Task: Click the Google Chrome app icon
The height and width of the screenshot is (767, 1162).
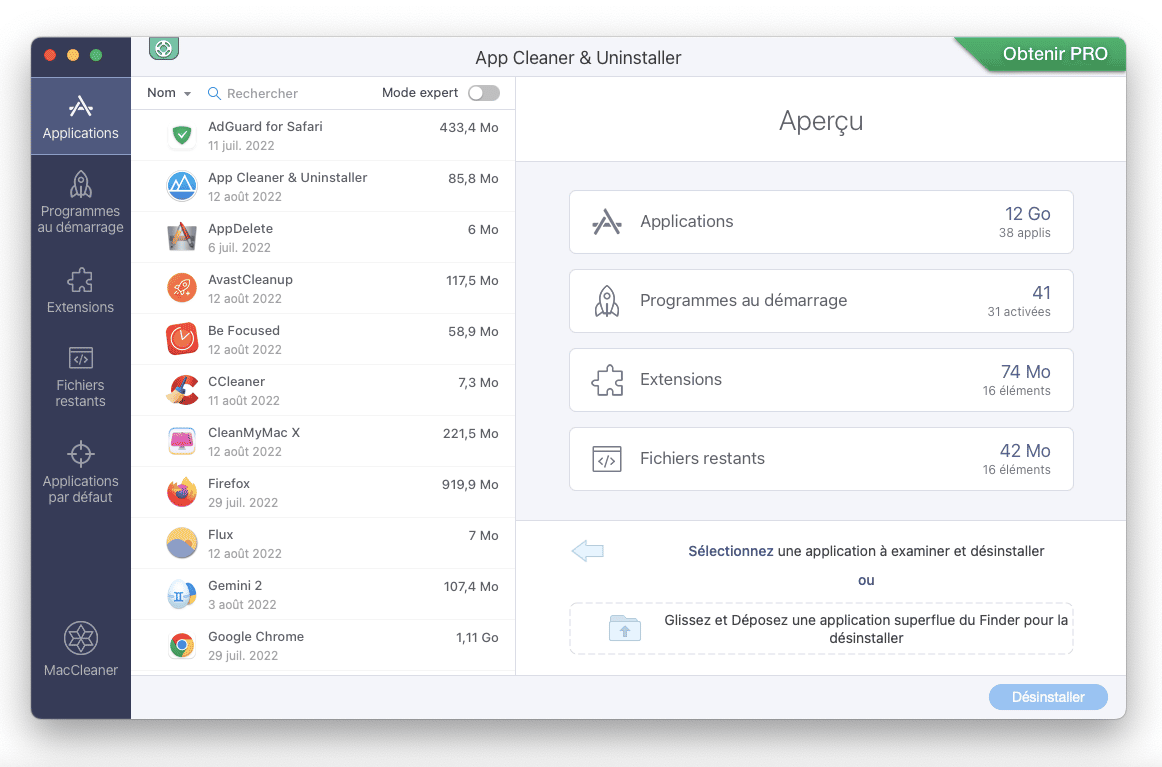Action: 181,645
